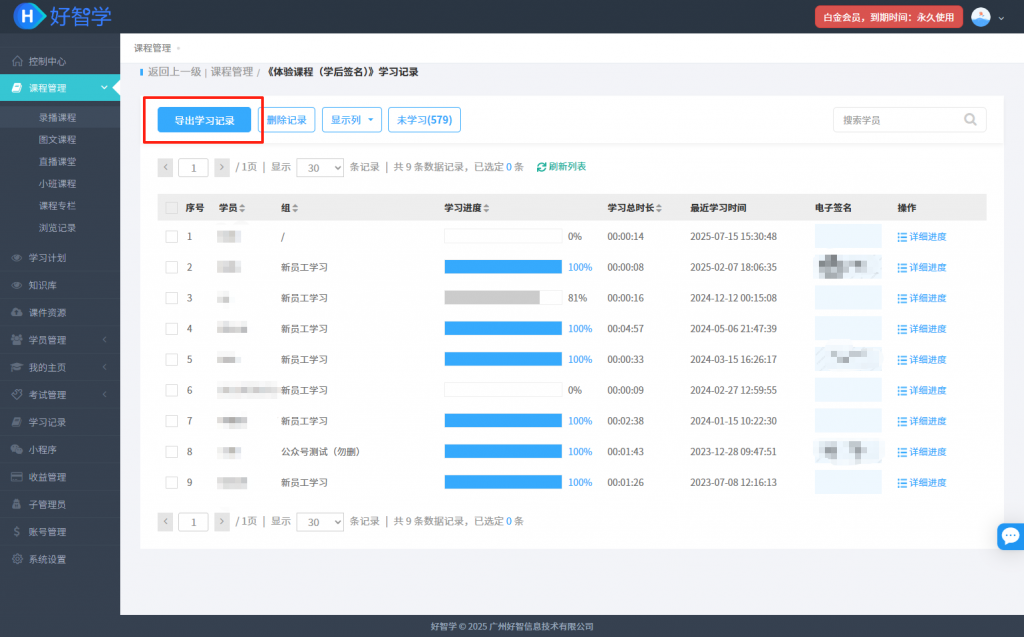This screenshot has width=1024, height=637.
Task: Click the search magnifier icon
Action: (x=970, y=120)
